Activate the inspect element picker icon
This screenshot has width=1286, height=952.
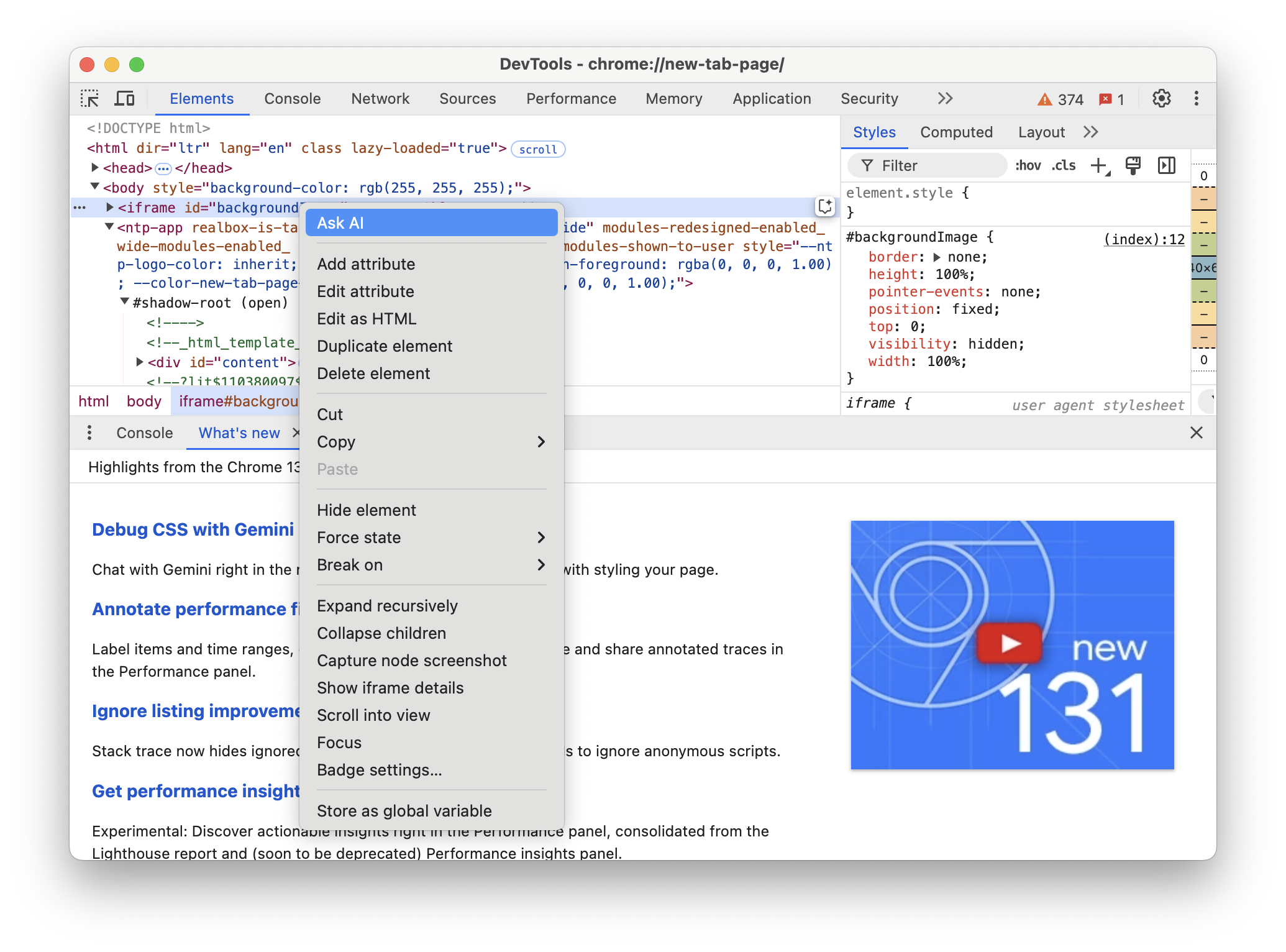point(90,99)
